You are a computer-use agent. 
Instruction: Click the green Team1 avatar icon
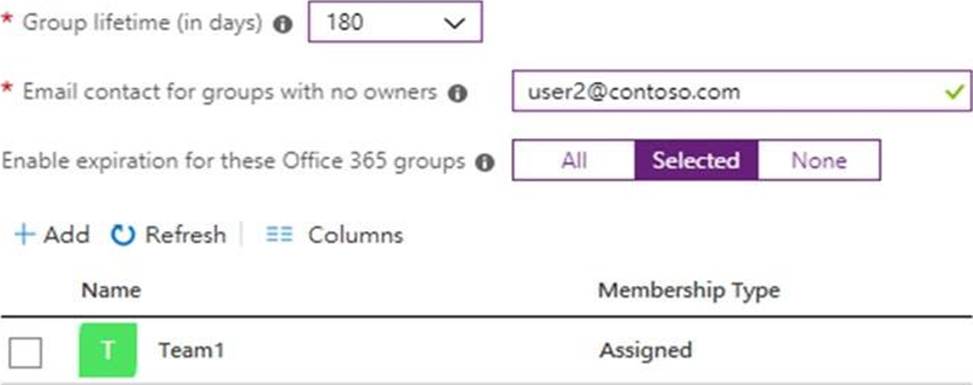click(108, 350)
